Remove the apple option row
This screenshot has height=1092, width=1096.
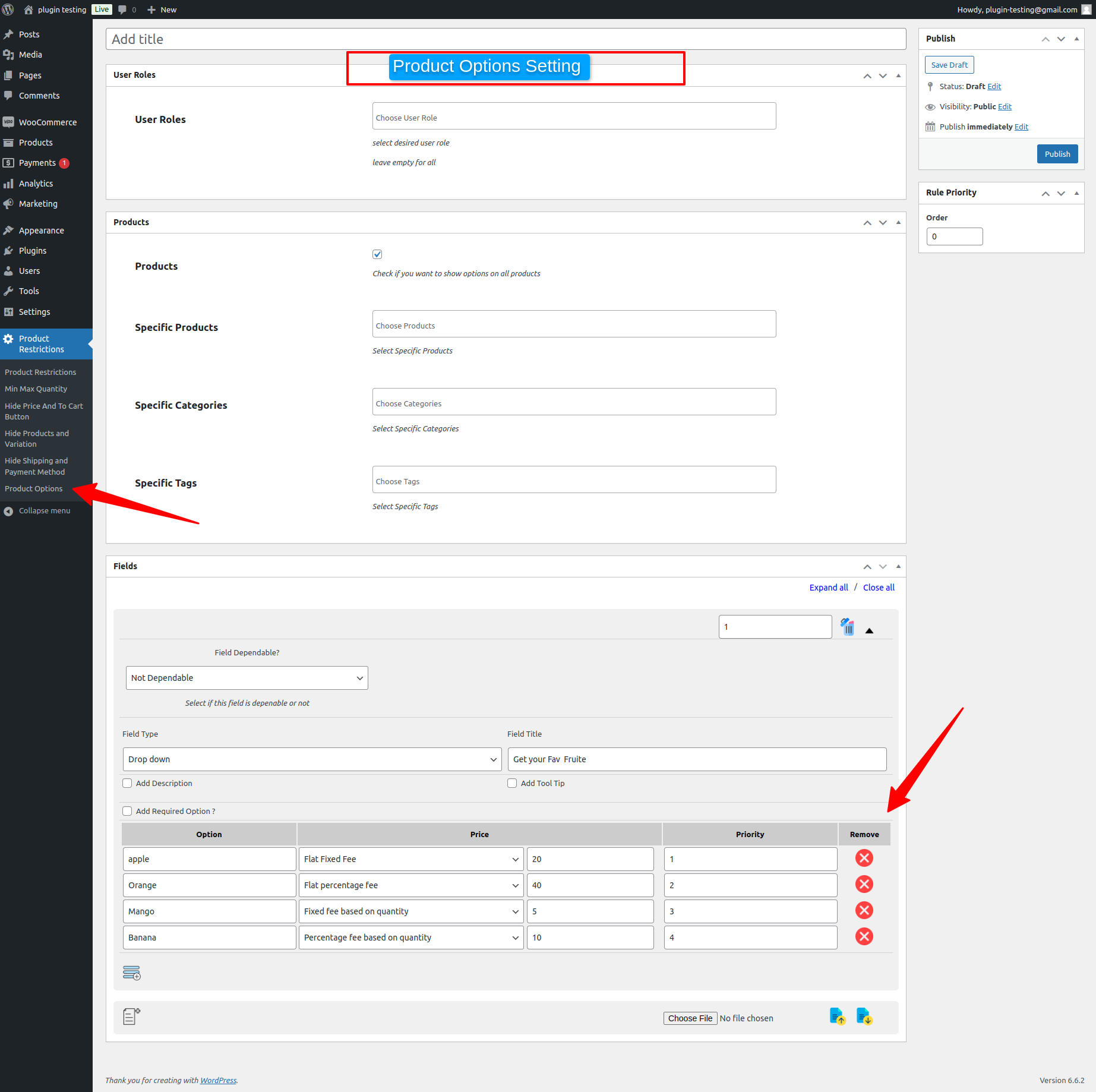pyautogui.click(x=864, y=858)
